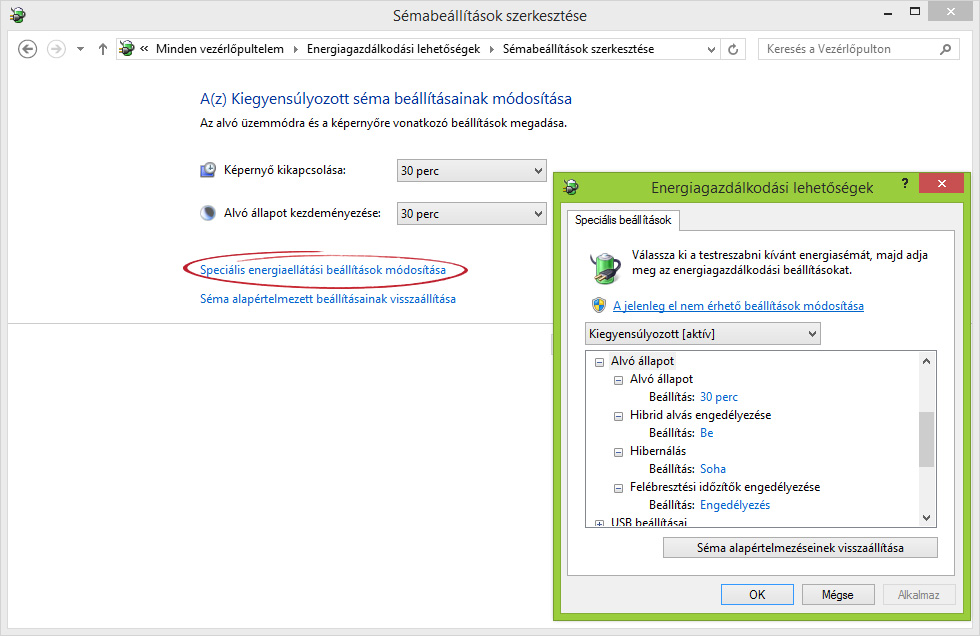Select the Speciális beállítások tab
The height and width of the screenshot is (636, 980).
click(623, 220)
